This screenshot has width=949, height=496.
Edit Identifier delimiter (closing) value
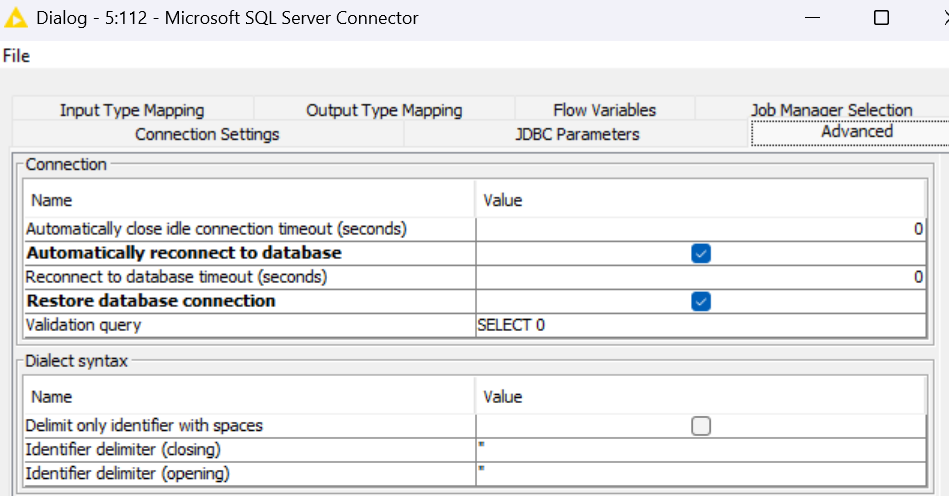pyautogui.click(x=701, y=450)
